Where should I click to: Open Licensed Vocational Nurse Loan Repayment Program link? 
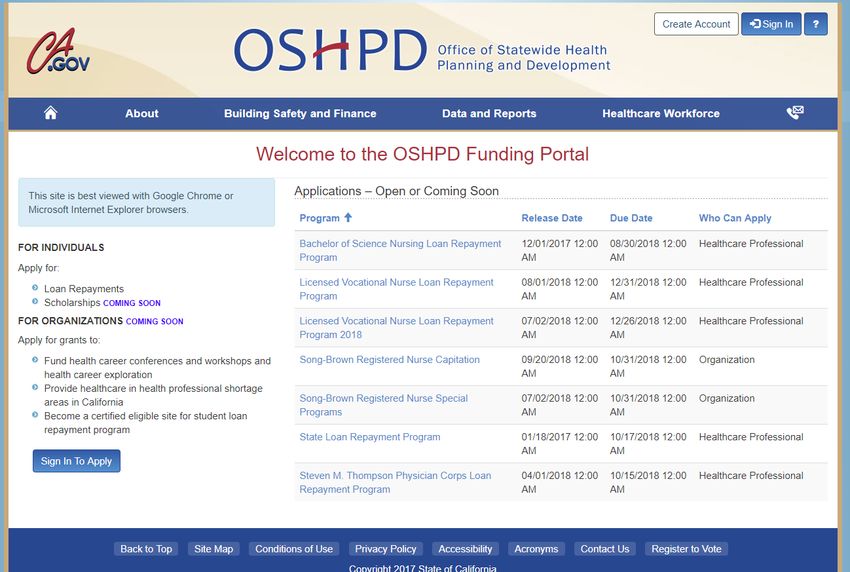396,289
